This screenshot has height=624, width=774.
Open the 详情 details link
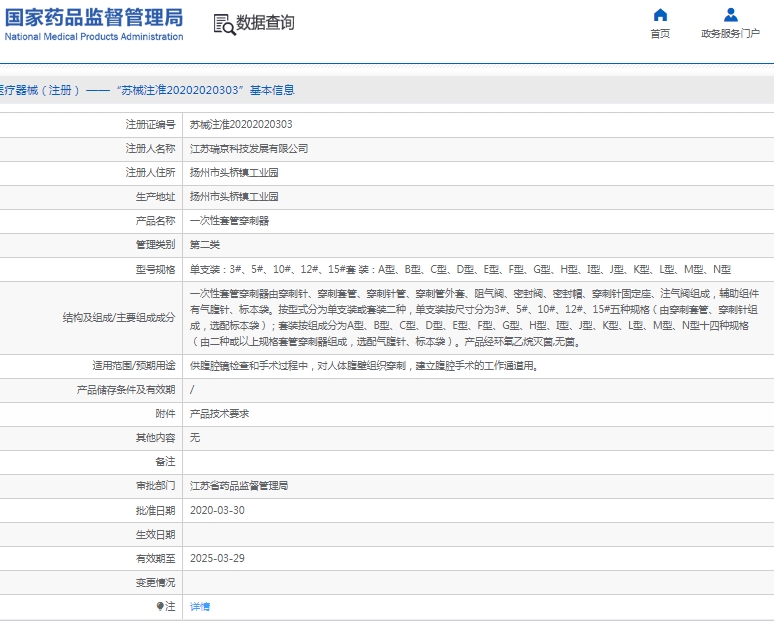coord(200,606)
